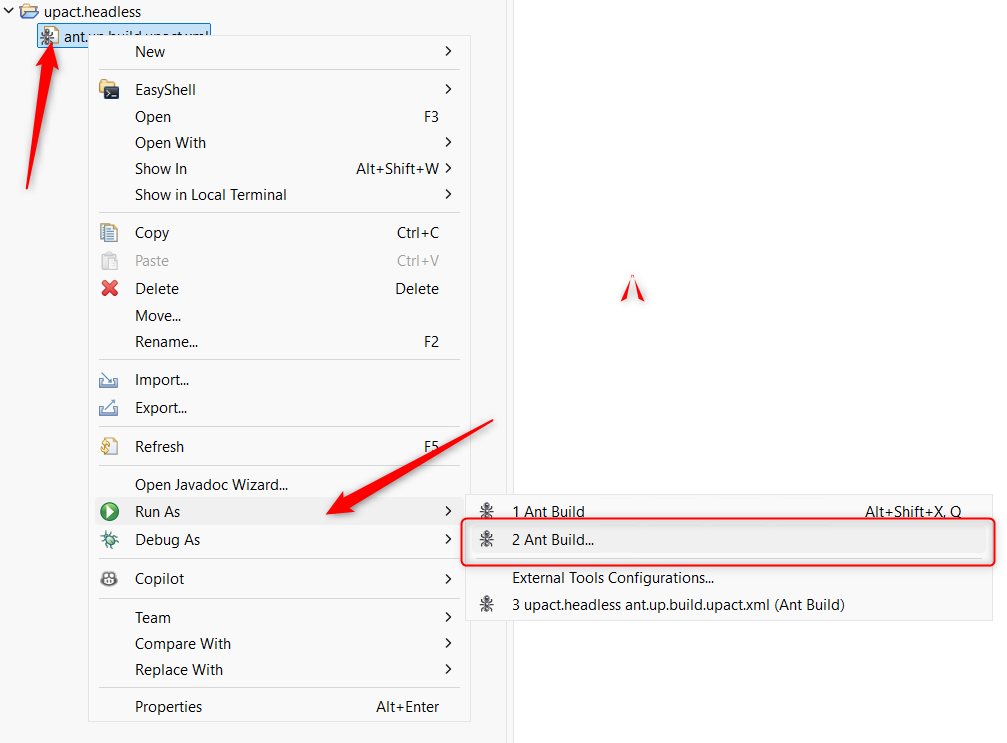Click the Export icon
Viewport: 1007px width, 743px height.
click(109, 408)
